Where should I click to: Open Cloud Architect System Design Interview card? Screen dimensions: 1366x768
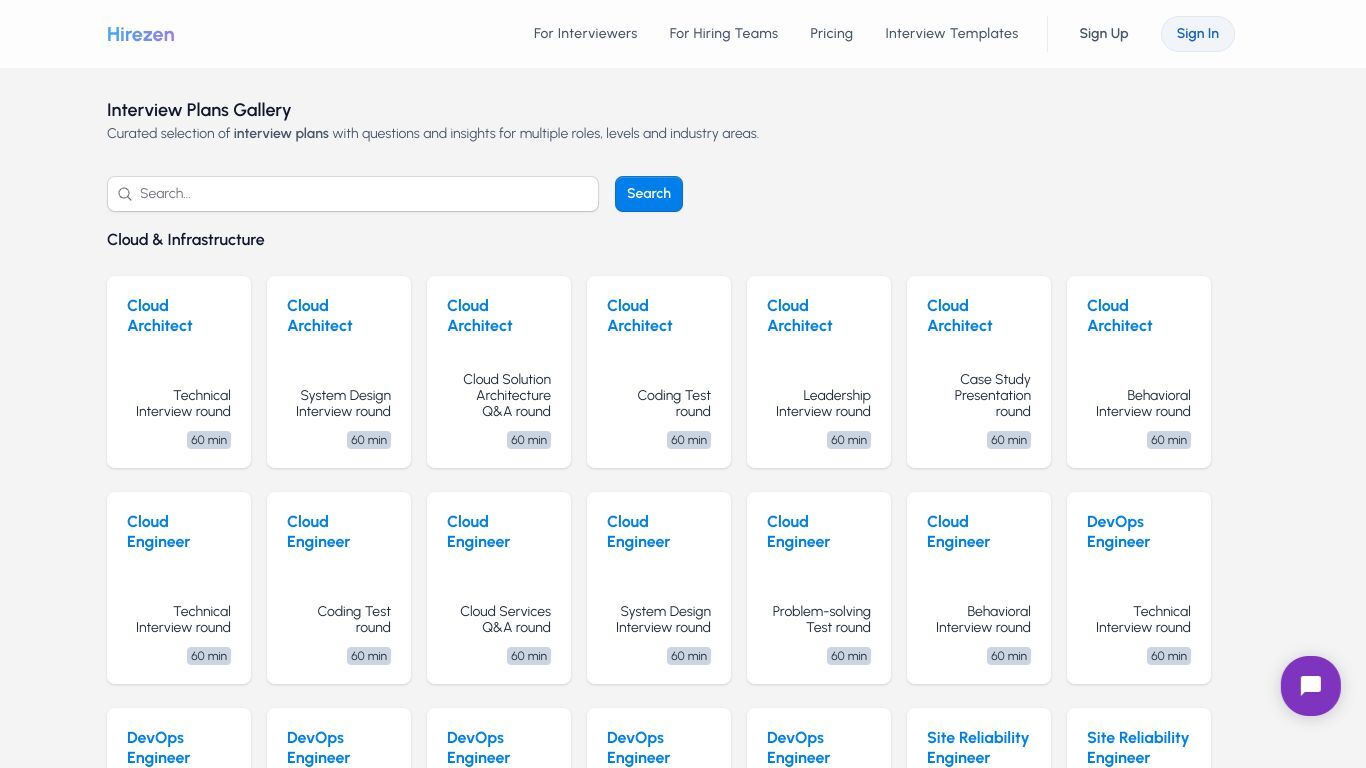[339, 372]
